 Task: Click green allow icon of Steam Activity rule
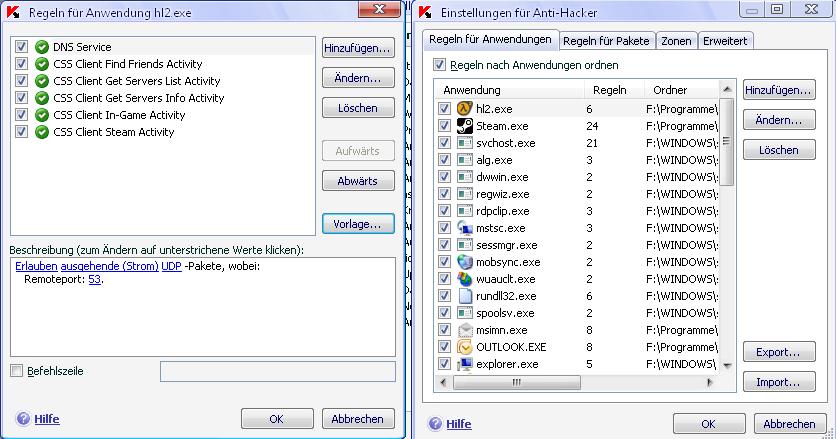[42, 132]
